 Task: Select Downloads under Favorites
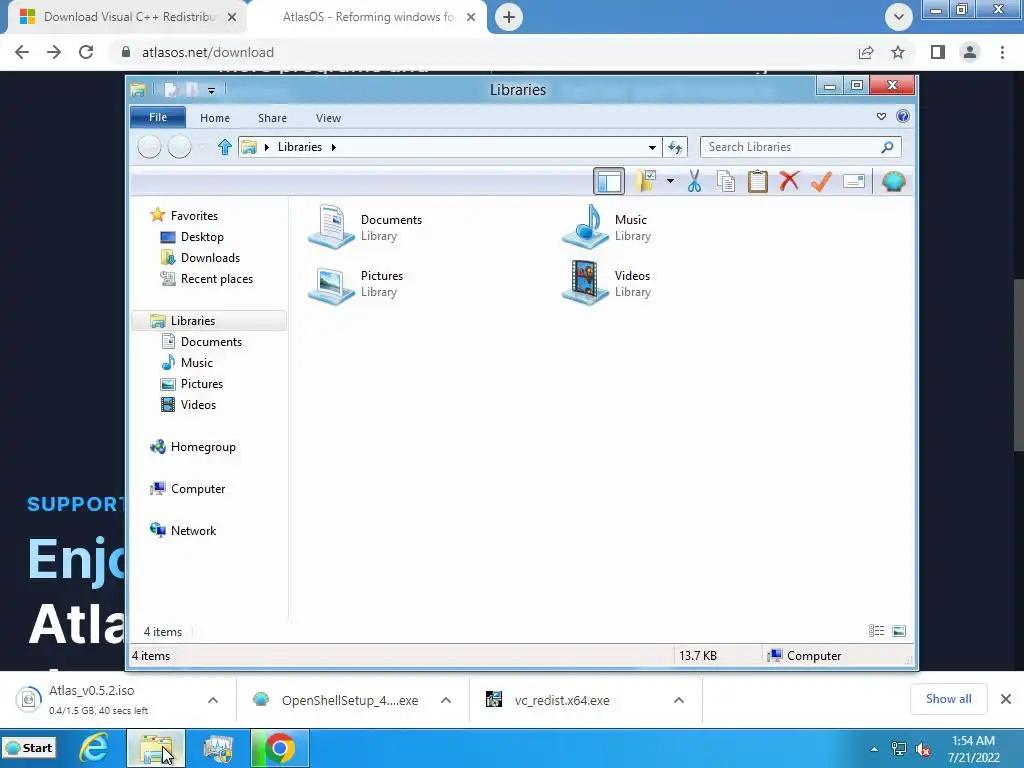(210, 257)
